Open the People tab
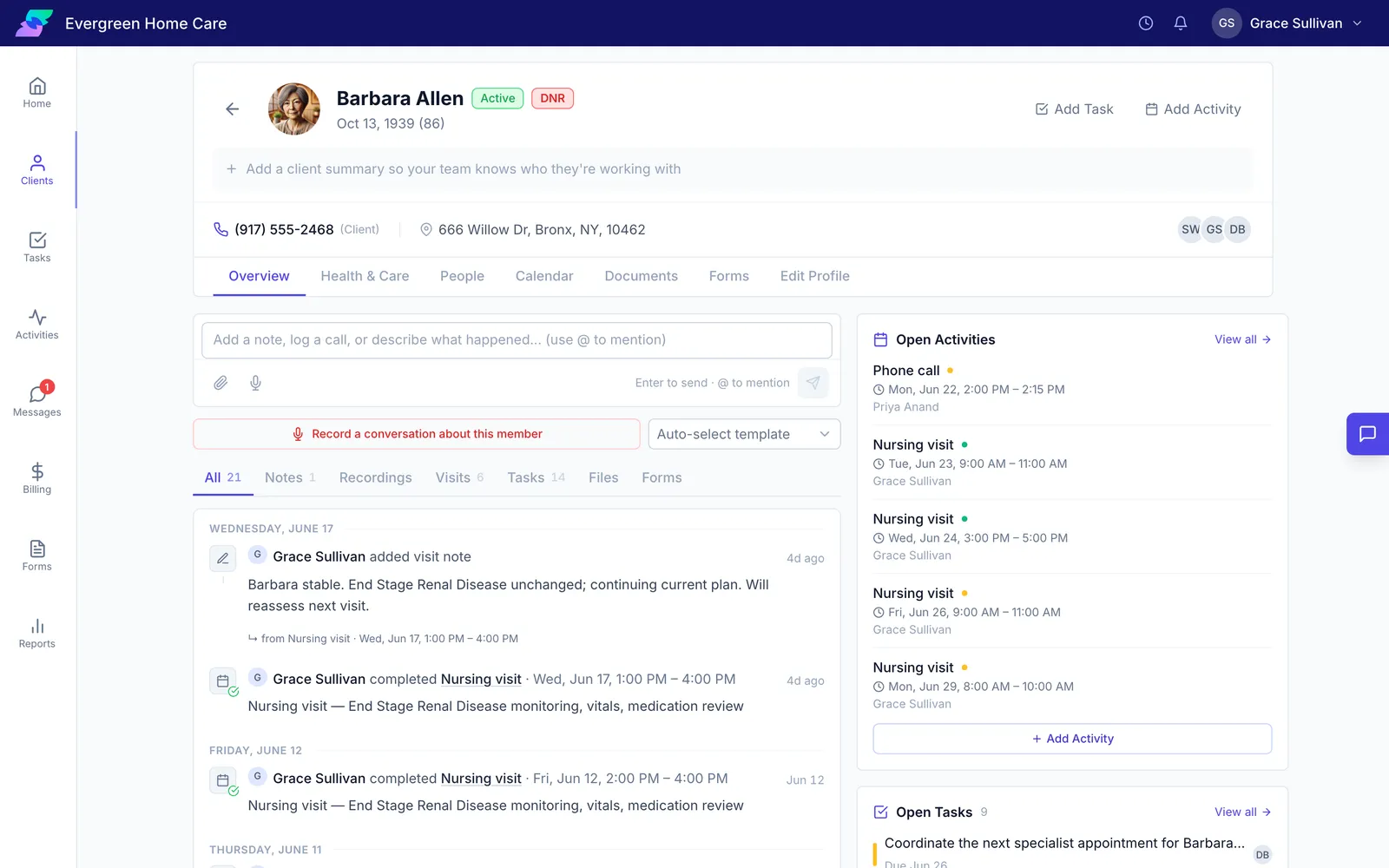Screen dimensions: 1389x868 point(462,276)
